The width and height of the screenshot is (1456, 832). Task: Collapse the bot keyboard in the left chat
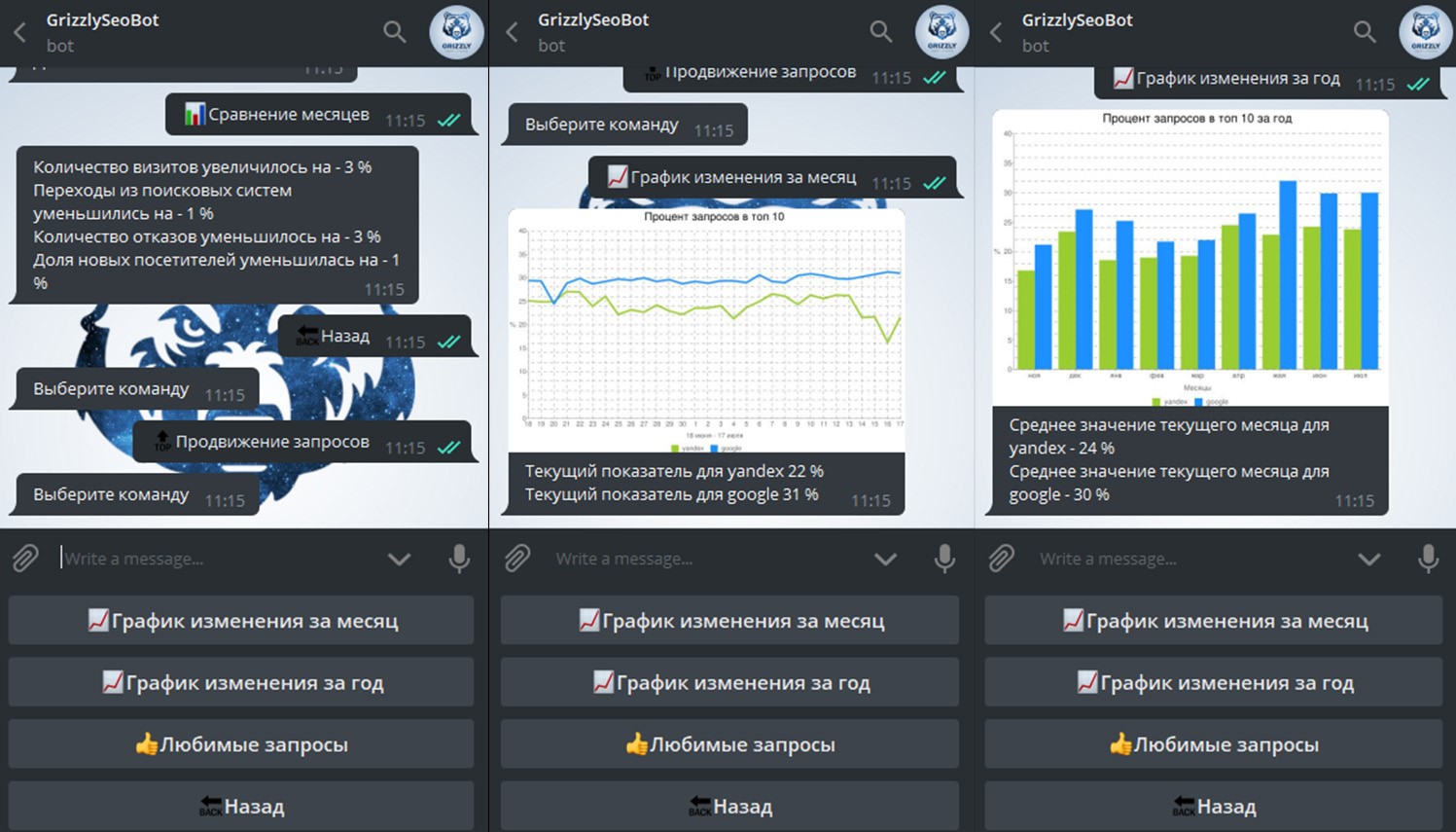(399, 560)
